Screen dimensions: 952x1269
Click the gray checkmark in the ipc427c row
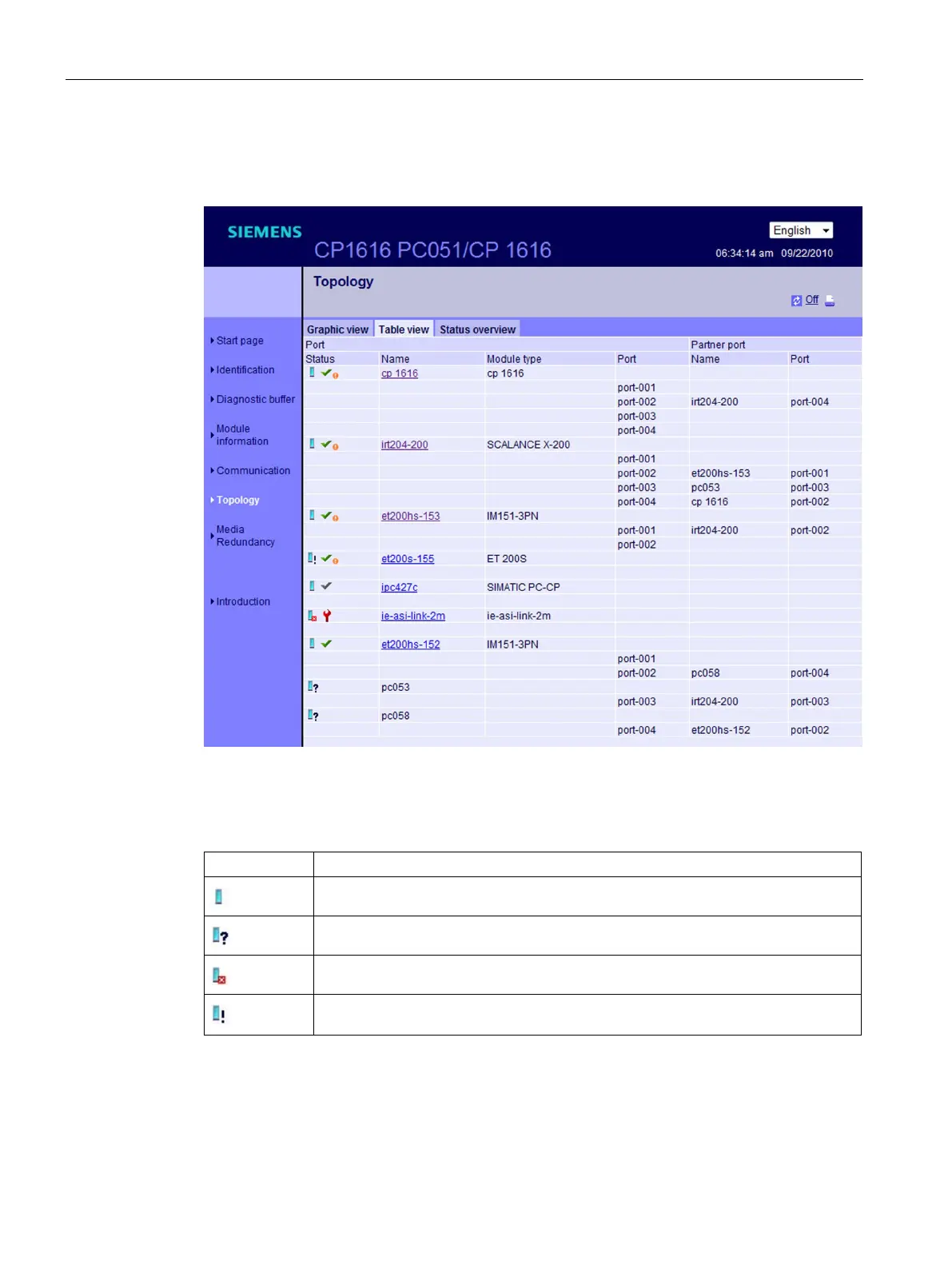pos(326,586)
